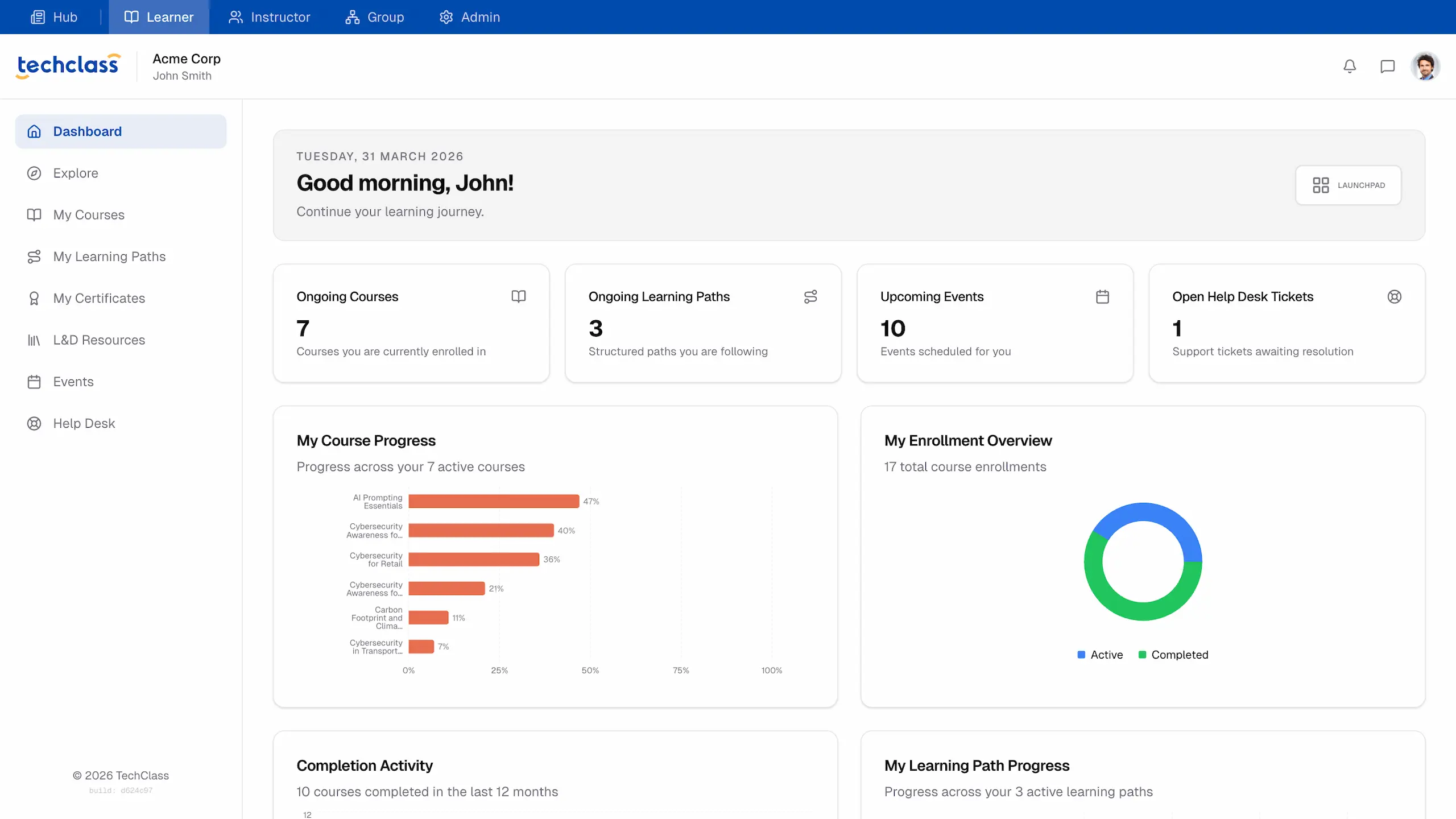
Task: Open the Launchpad
Action: [x=1348, y=185]
